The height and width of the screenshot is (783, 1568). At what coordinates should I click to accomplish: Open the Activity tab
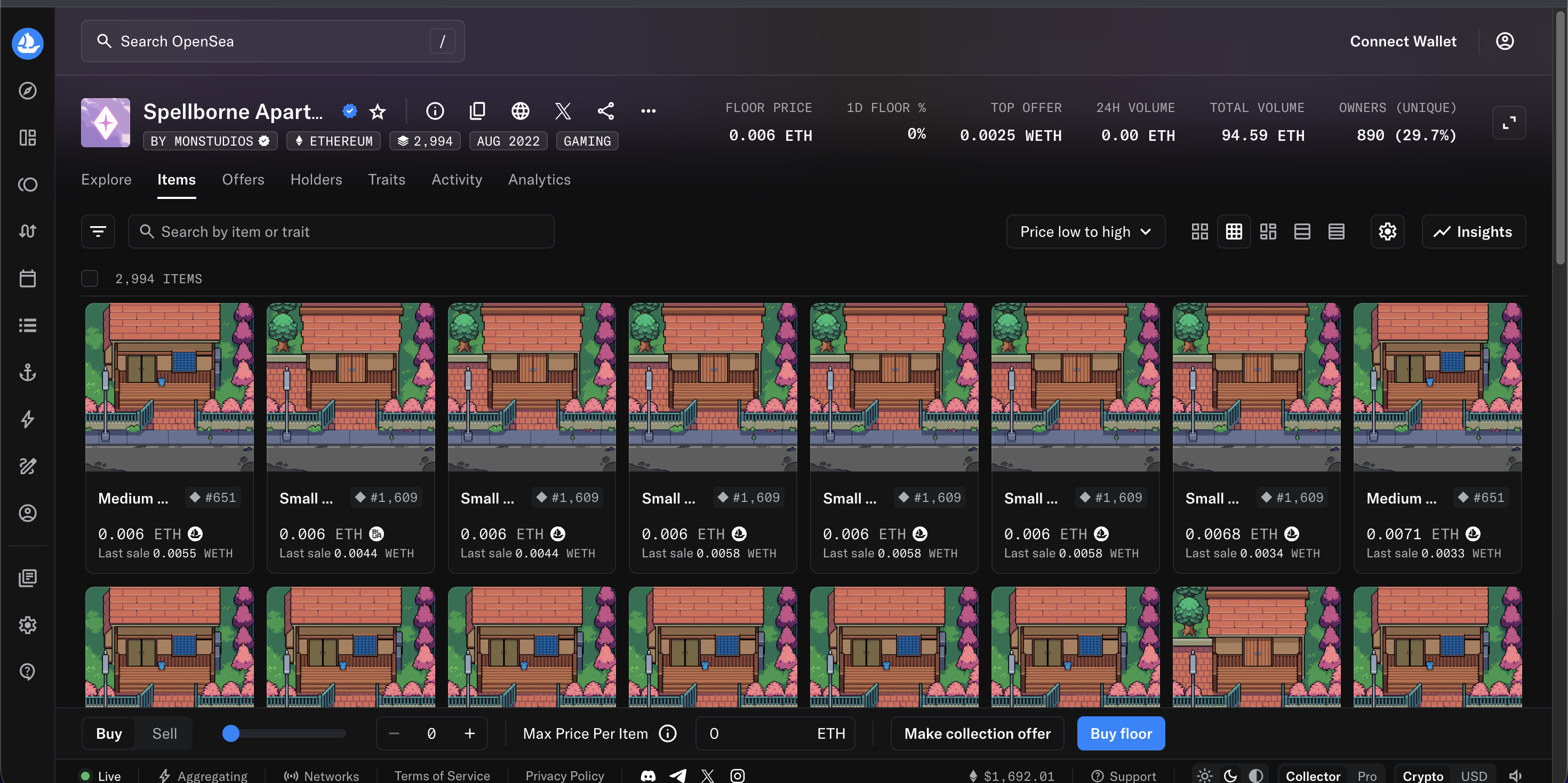point(457,180)
